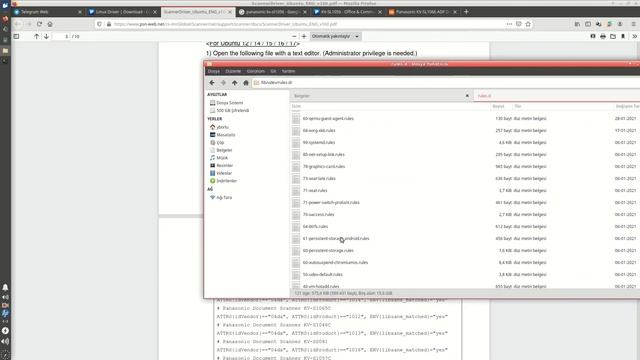Open 500 GB encrypted volume in sidebar
Viewport: 640px width, 360px height.
pyautogui.click(x=229, y=111)
